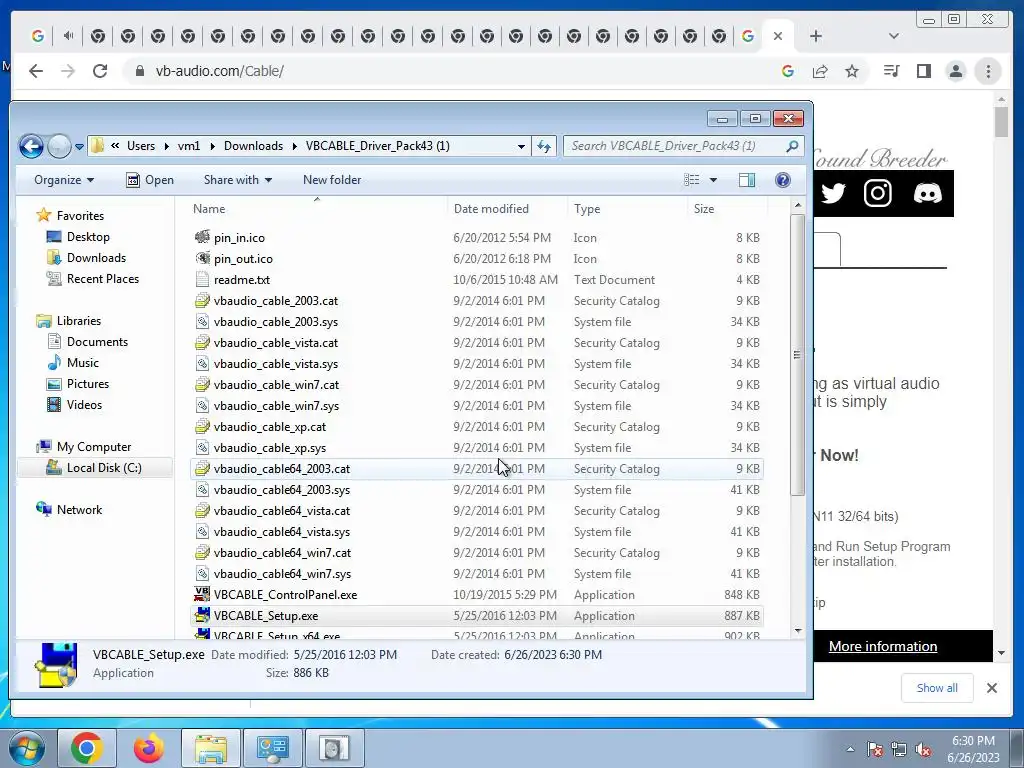Click Explorer's forward navigation arrow
1024x768 pixels.
59,146
